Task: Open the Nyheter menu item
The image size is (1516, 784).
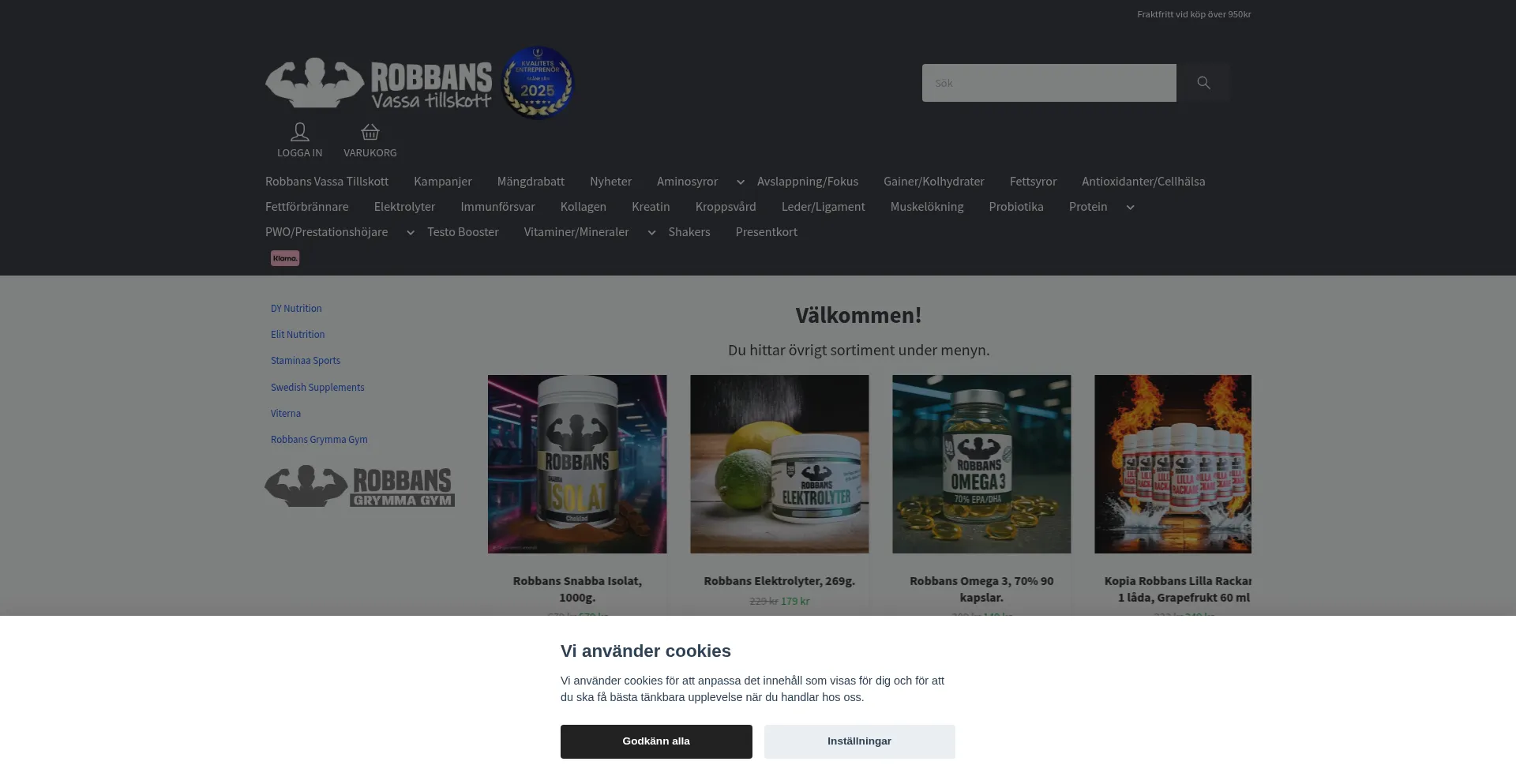Action: click(x=610, y=182)
